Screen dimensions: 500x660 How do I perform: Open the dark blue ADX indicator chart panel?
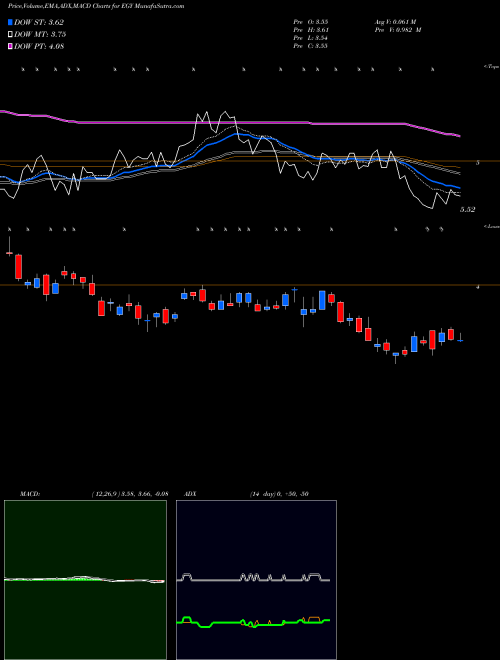(x=256, y=580)
